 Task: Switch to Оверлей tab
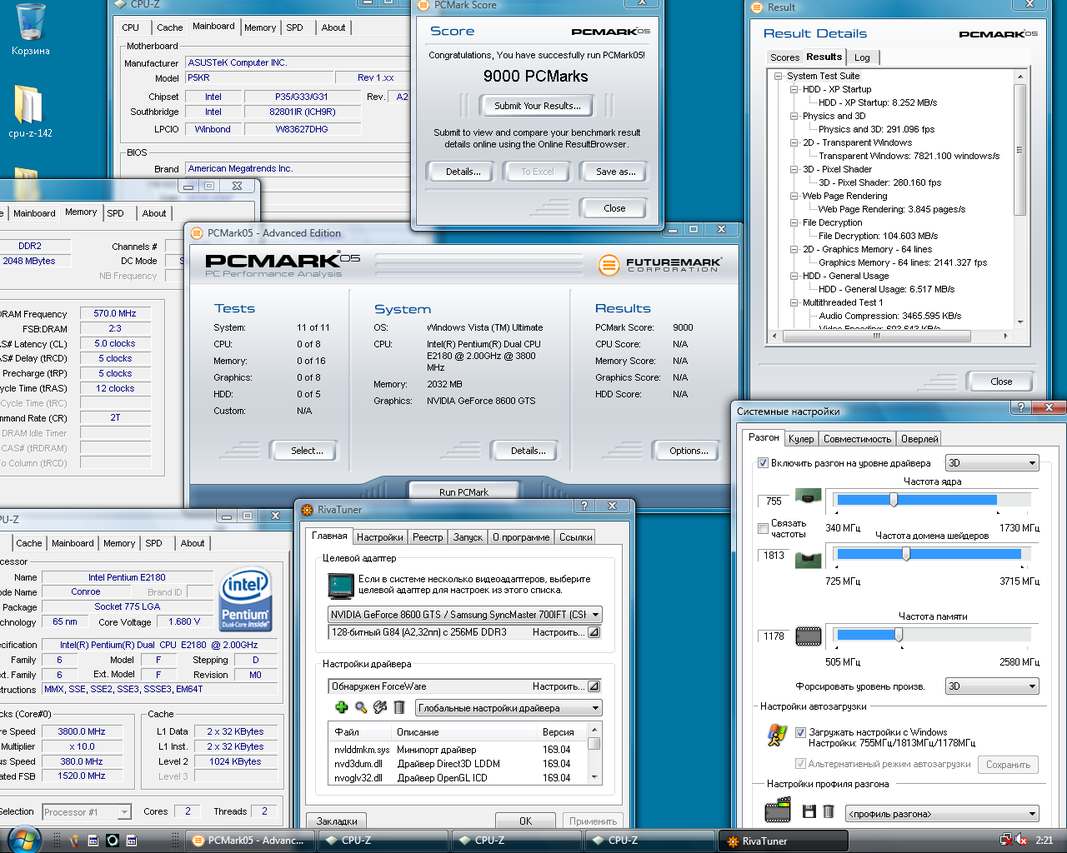(x=919, y=439)
